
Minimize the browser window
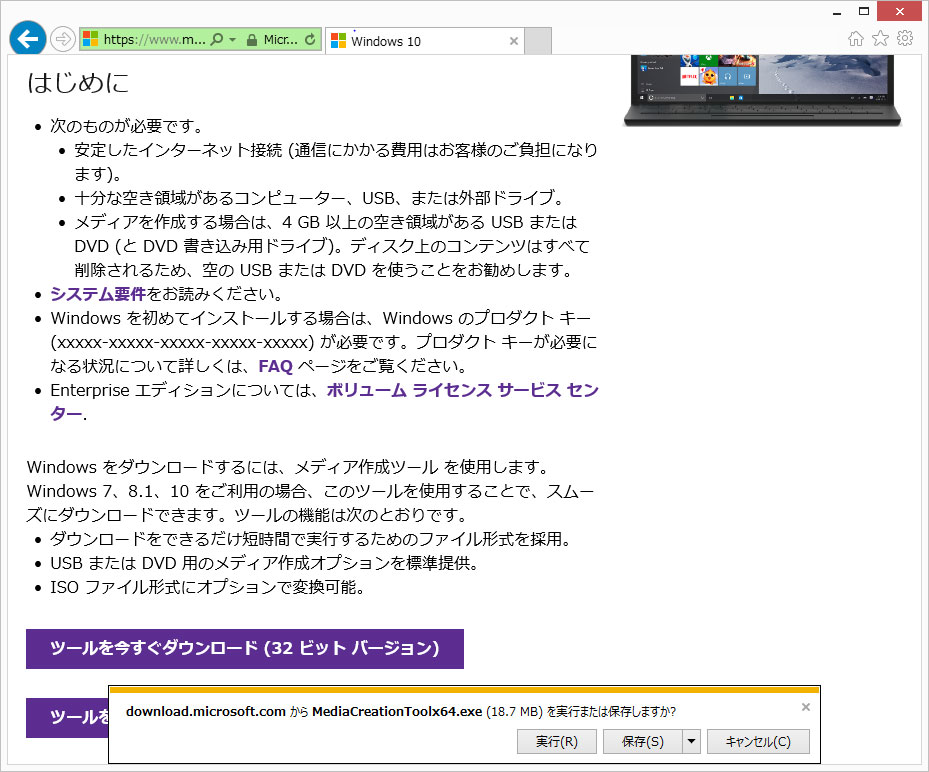[837, 12]
